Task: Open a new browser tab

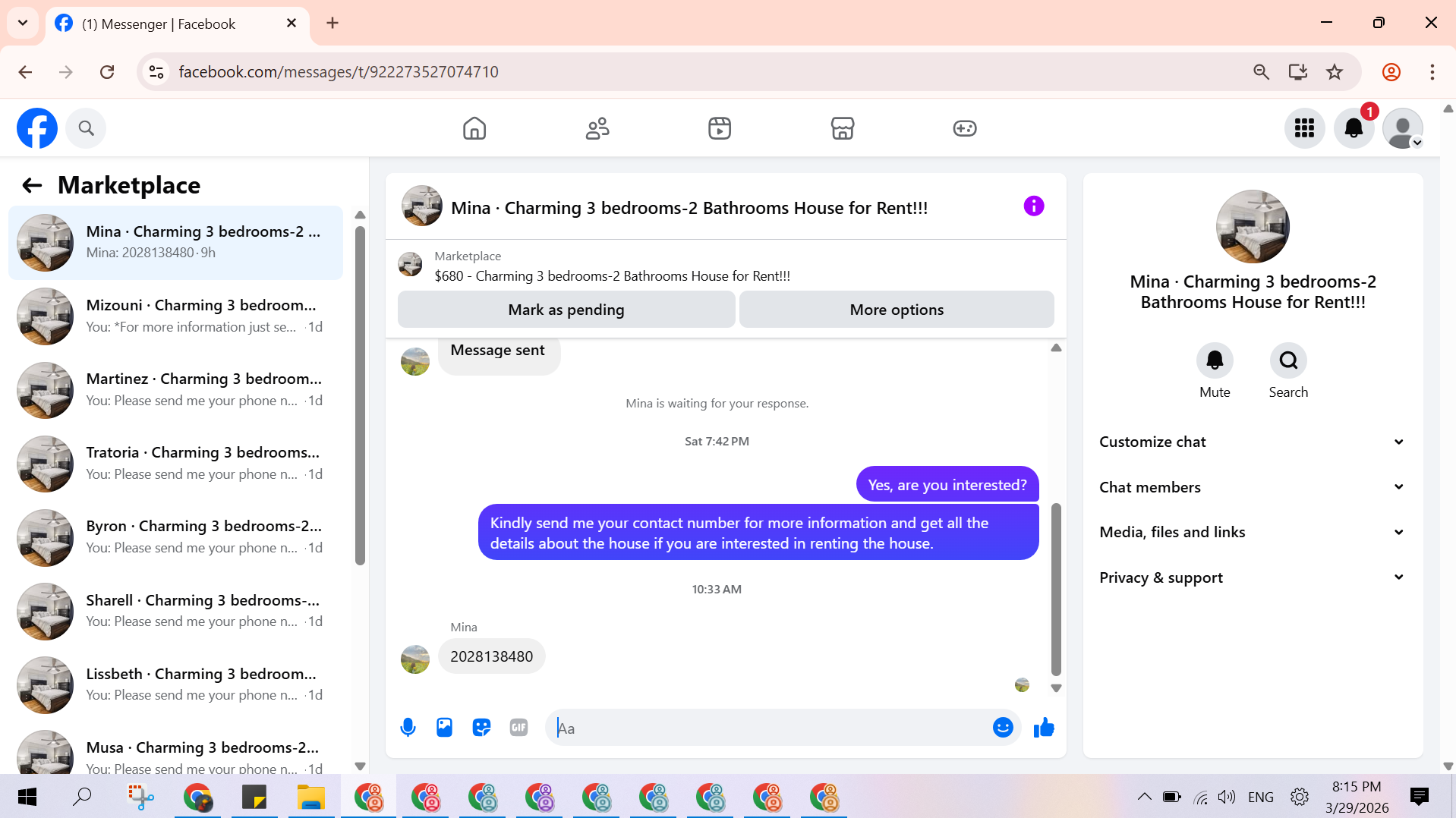Action: pos(332,23)
